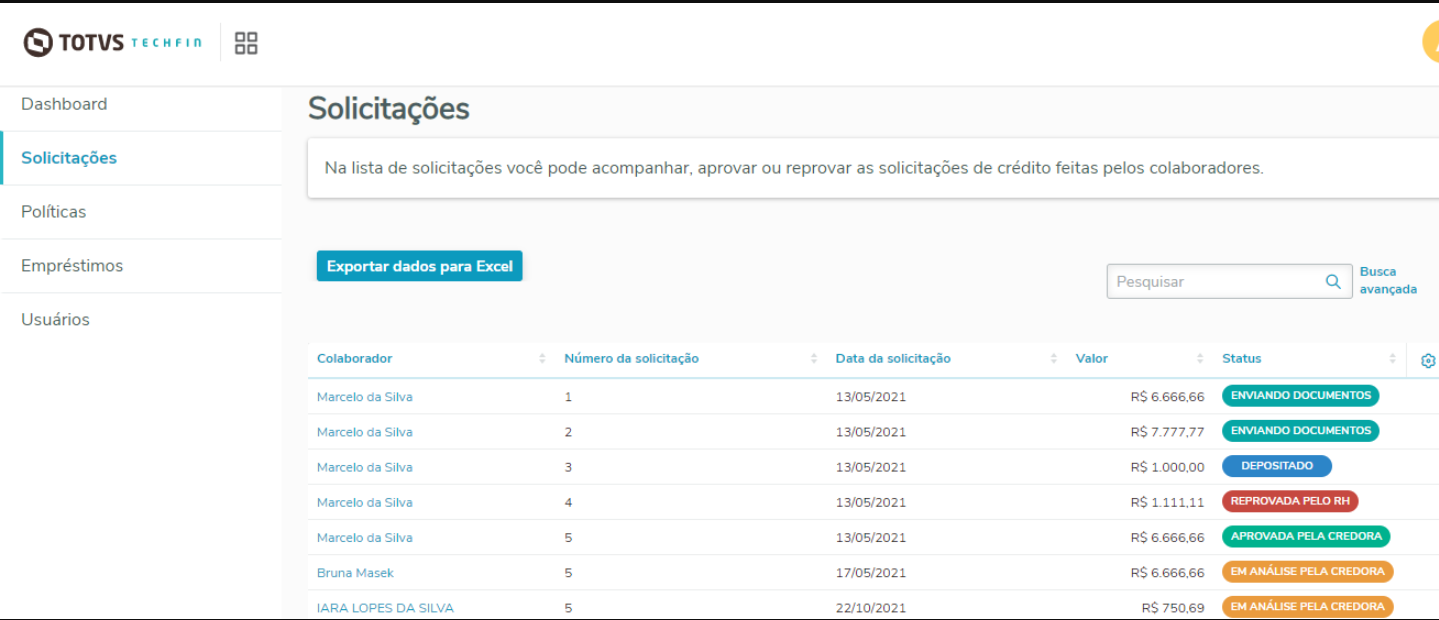Click DEPOSITADO status badge
This screenshot has width=1439, height=620.
1277,466
